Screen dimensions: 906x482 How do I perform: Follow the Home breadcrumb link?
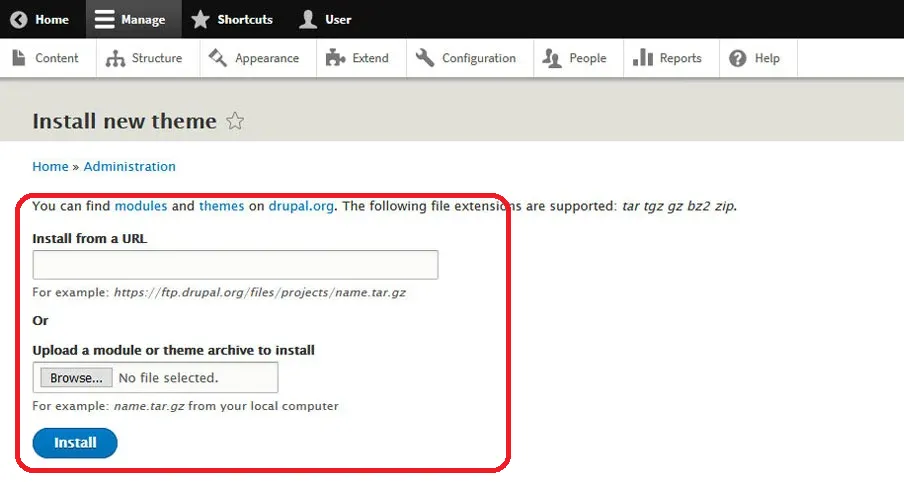50,166
